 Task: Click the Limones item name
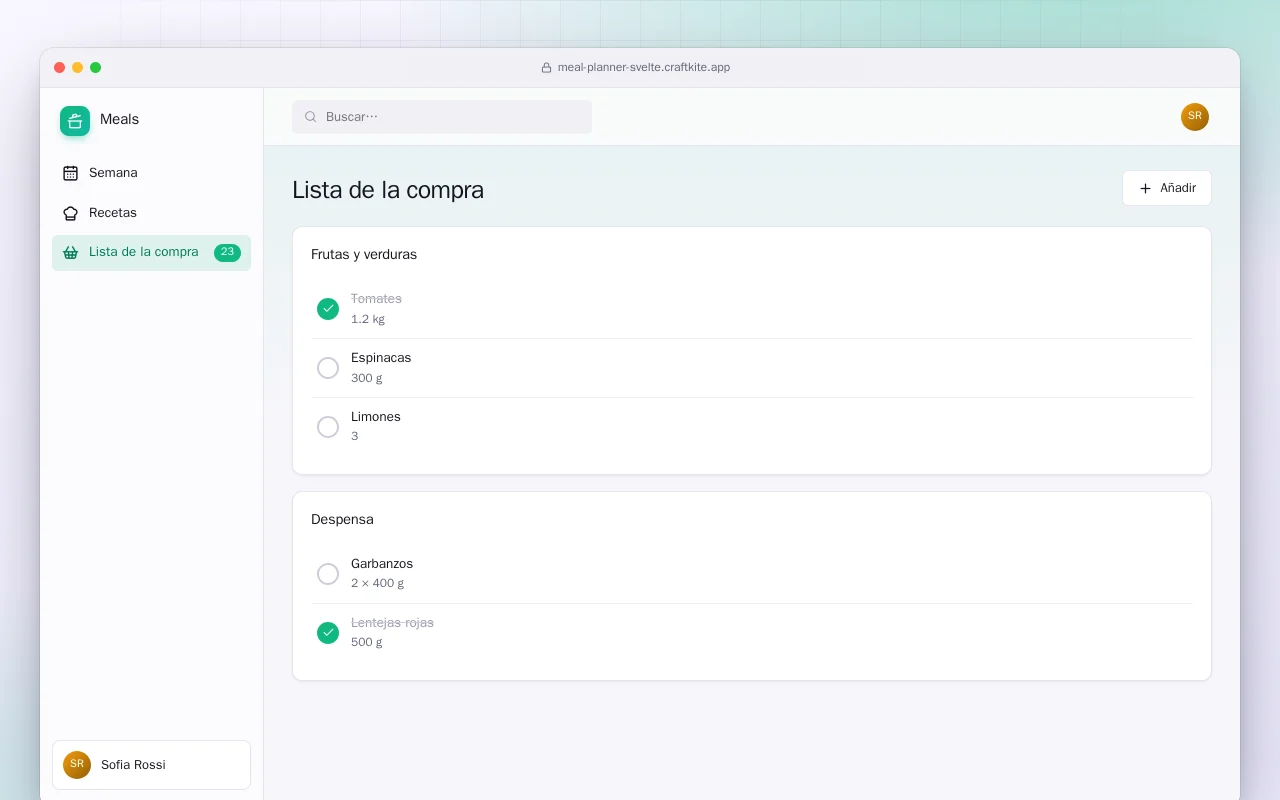click(x=376, y=417)
